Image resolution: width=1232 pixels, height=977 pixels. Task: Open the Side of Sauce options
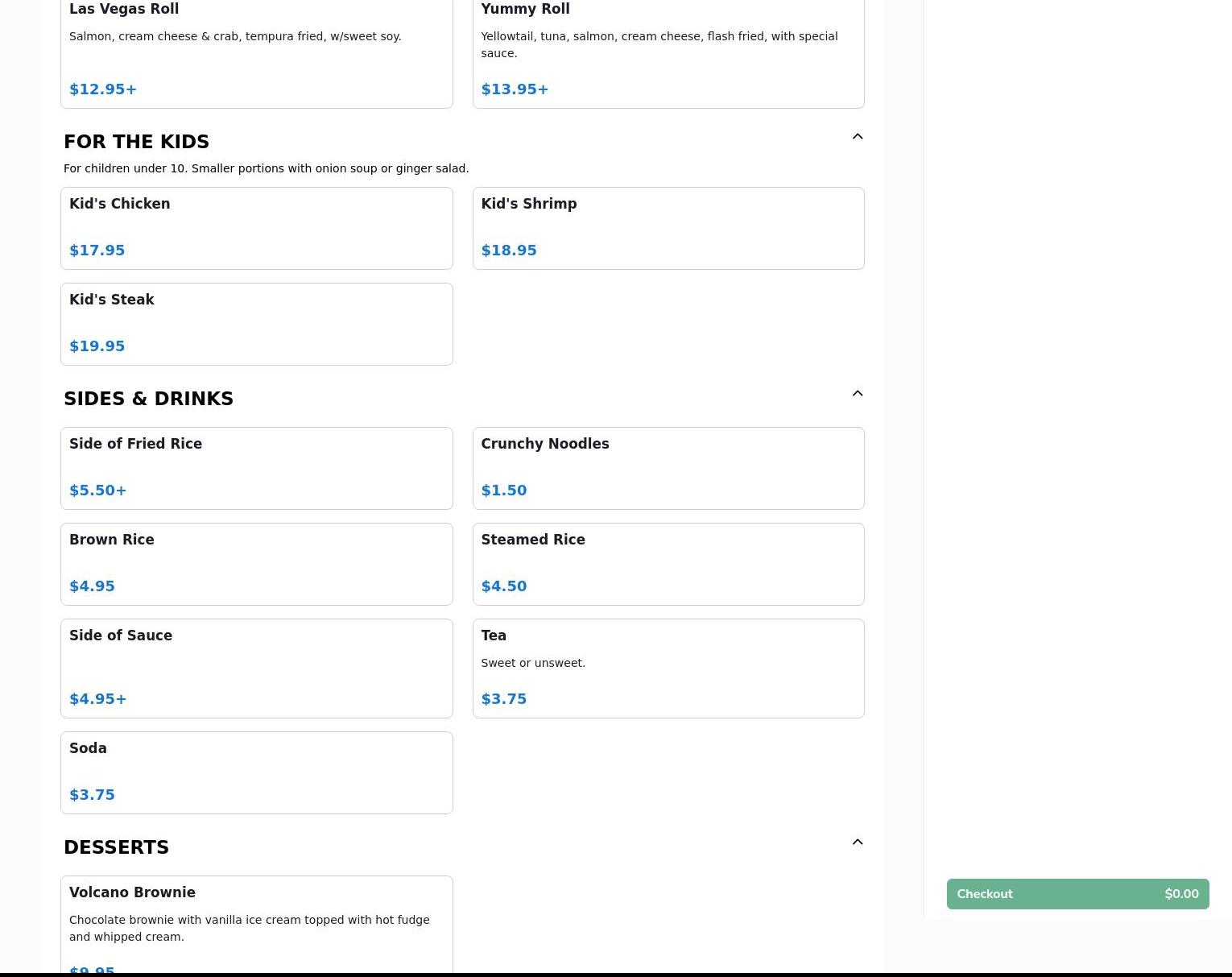tap(257, 669)
